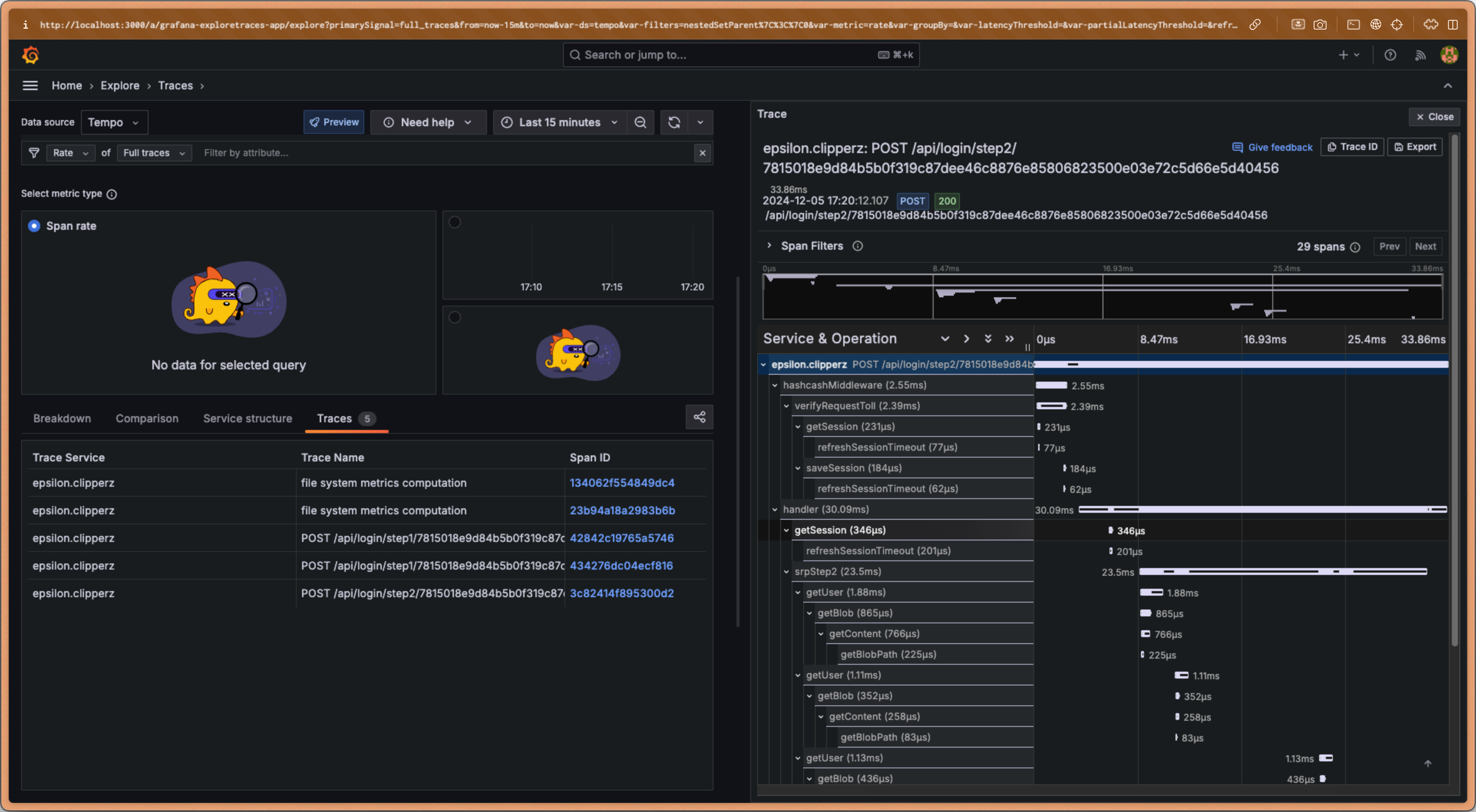The image size is (1476, 812).
Task: Go to Explore in breadcrumb
Action: 120,85
